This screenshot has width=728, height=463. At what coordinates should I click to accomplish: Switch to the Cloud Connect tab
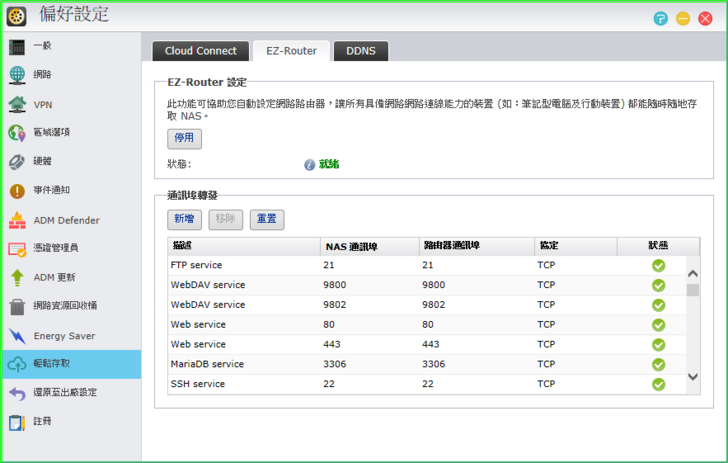tap(201, 51)
